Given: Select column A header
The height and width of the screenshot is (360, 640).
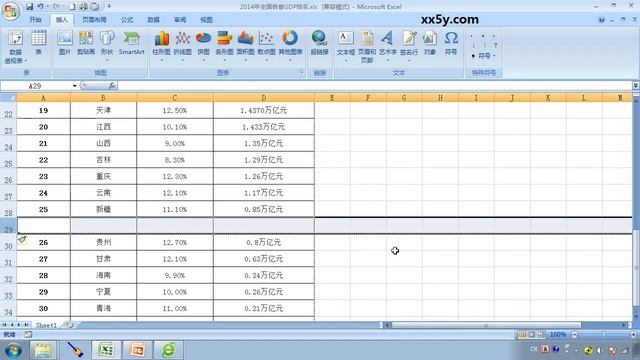Looking at the screenshot, I should coord(43,98).
